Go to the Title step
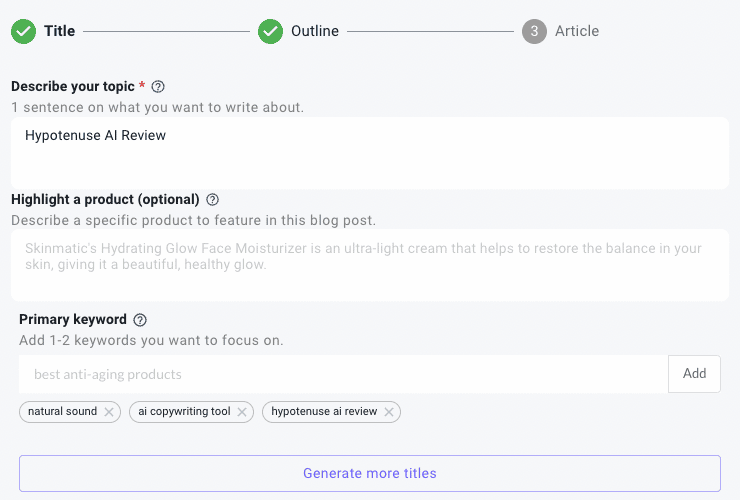The height and width of the screenshot is (500, 740). point(59,31)
